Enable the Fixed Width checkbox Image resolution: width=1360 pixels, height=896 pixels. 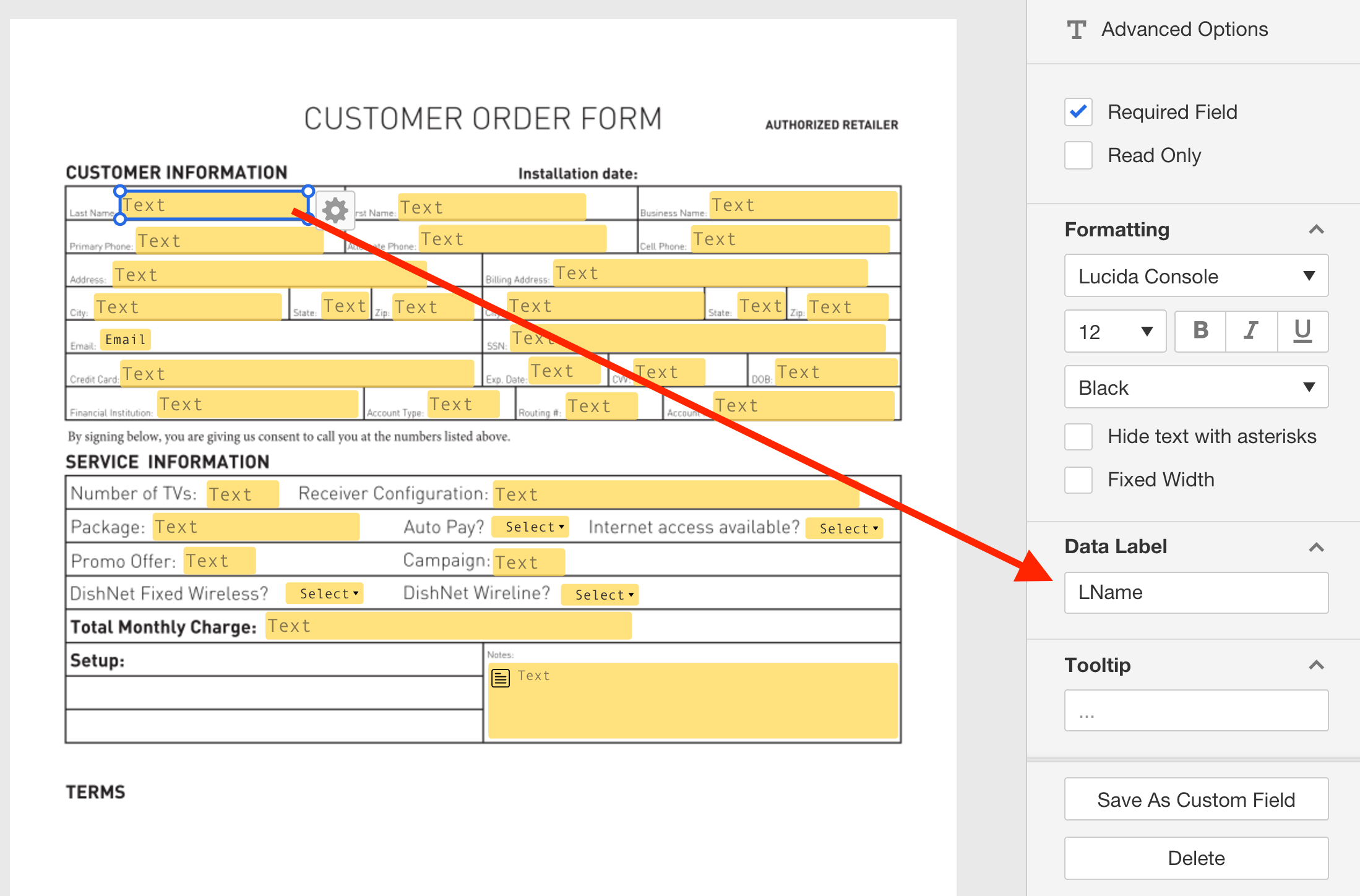(x=1078, y=480)
